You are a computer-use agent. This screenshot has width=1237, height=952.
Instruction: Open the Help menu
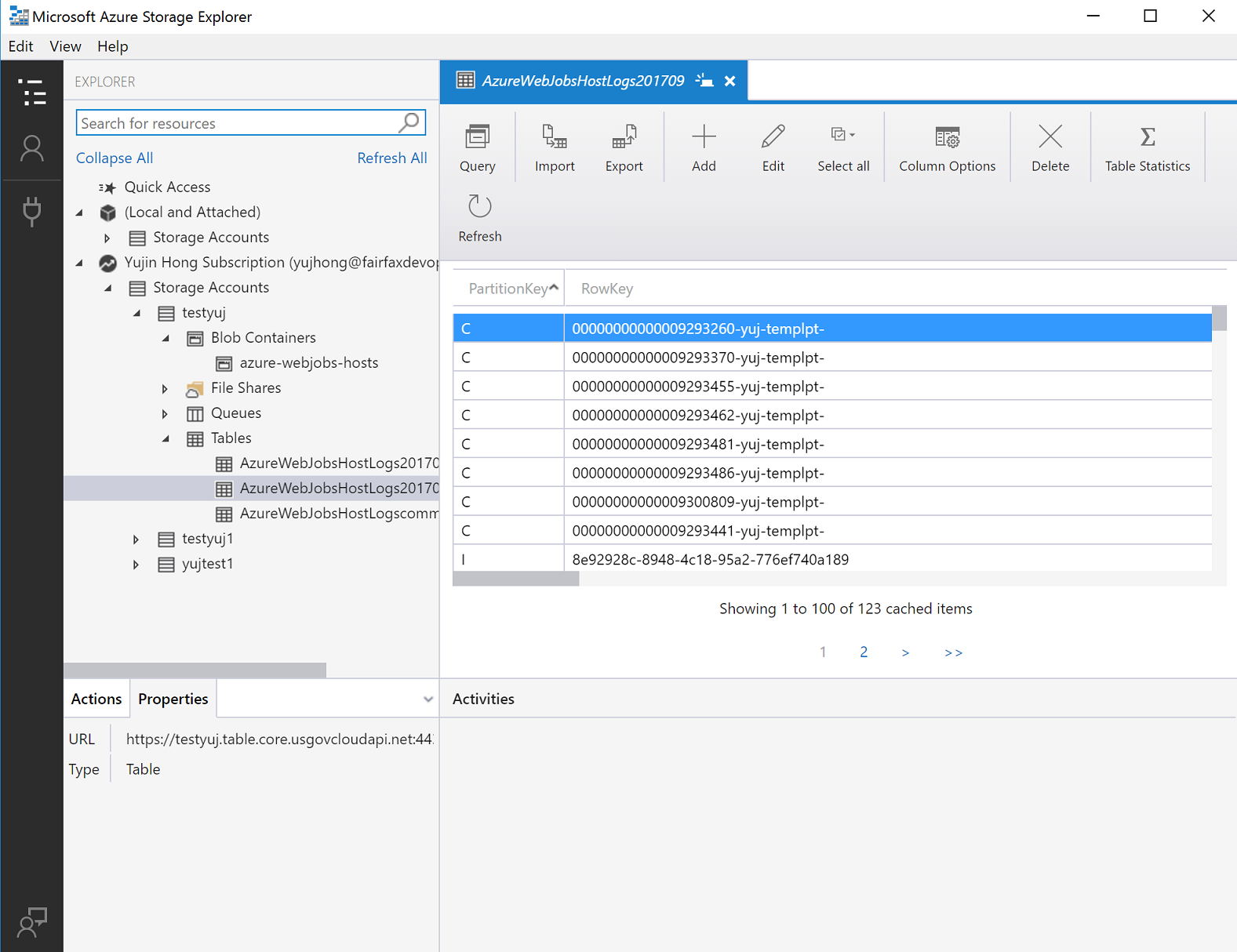pos(112,46)
